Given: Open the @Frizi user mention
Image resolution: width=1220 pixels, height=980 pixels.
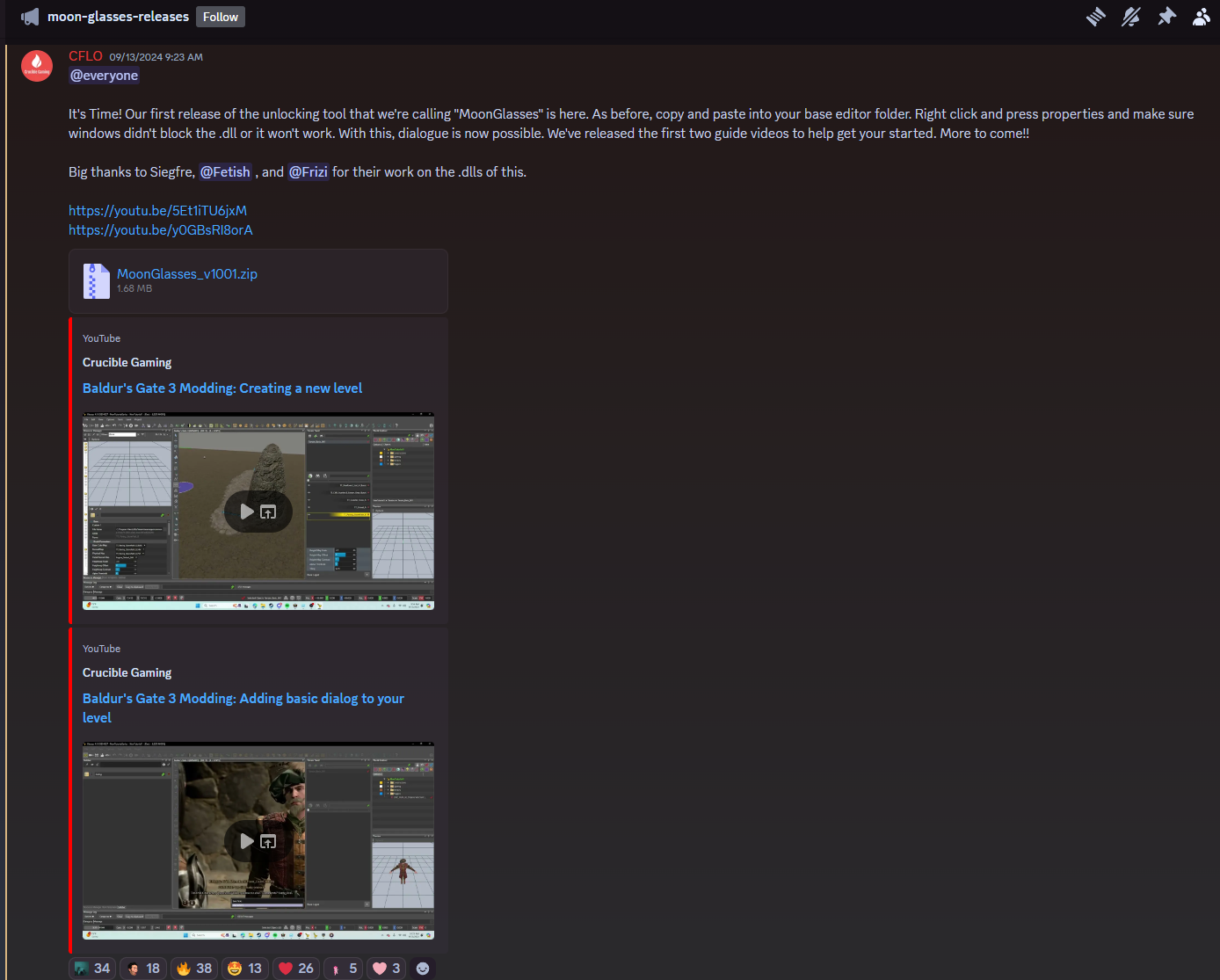Looking at the screenshot, I should 308,172.
